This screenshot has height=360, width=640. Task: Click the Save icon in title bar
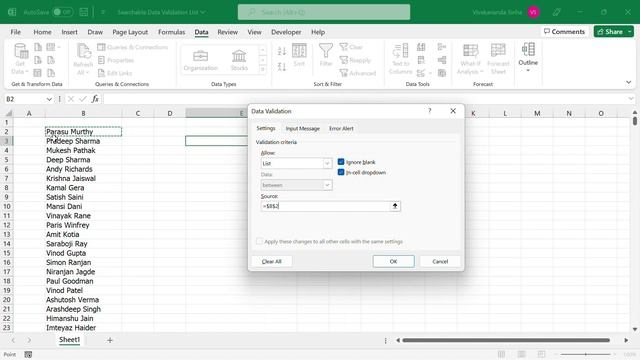[84, 12]
